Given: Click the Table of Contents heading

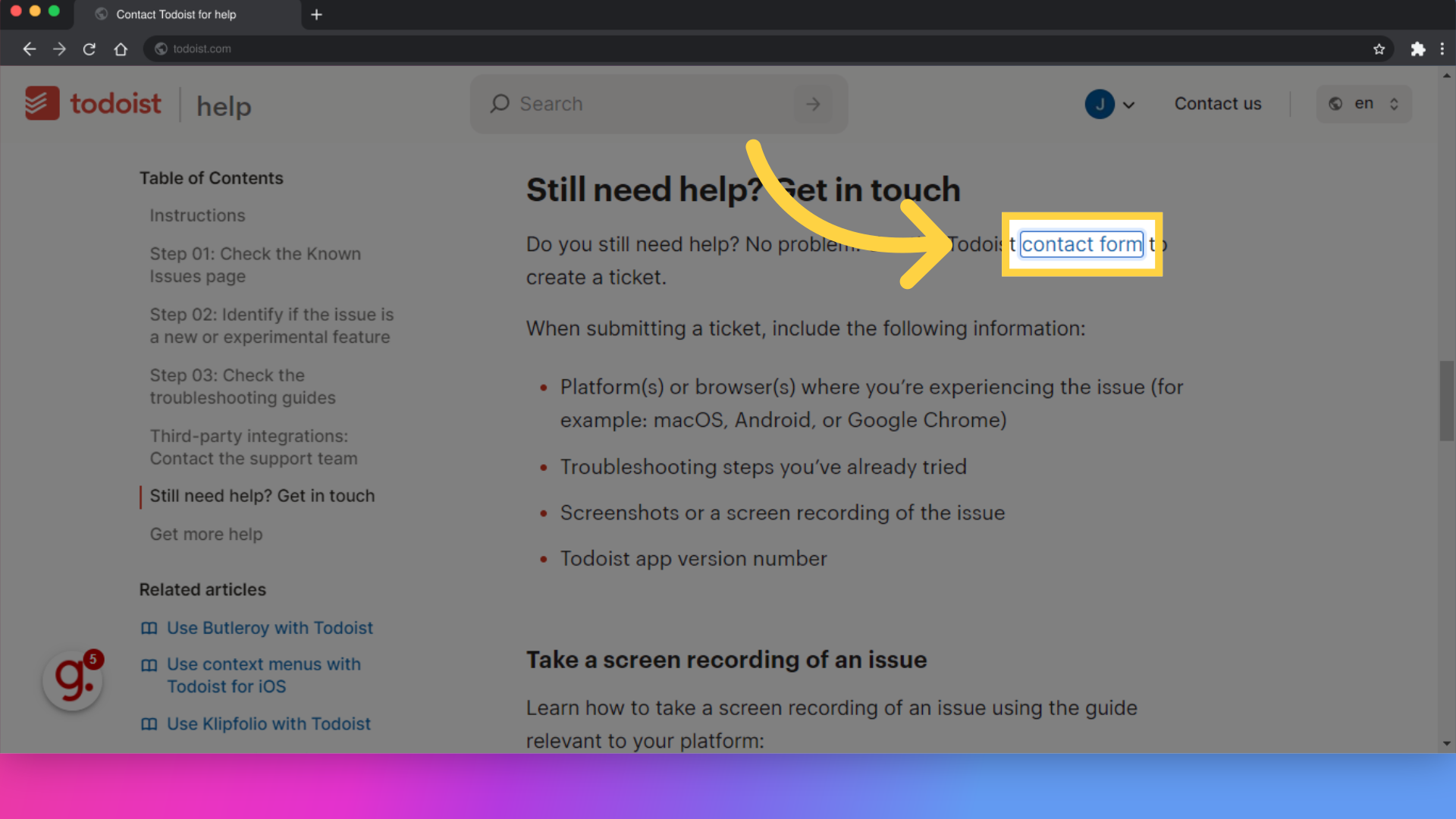Looking at the screenshot, I should pyautogui.click(x=211, y=178).
